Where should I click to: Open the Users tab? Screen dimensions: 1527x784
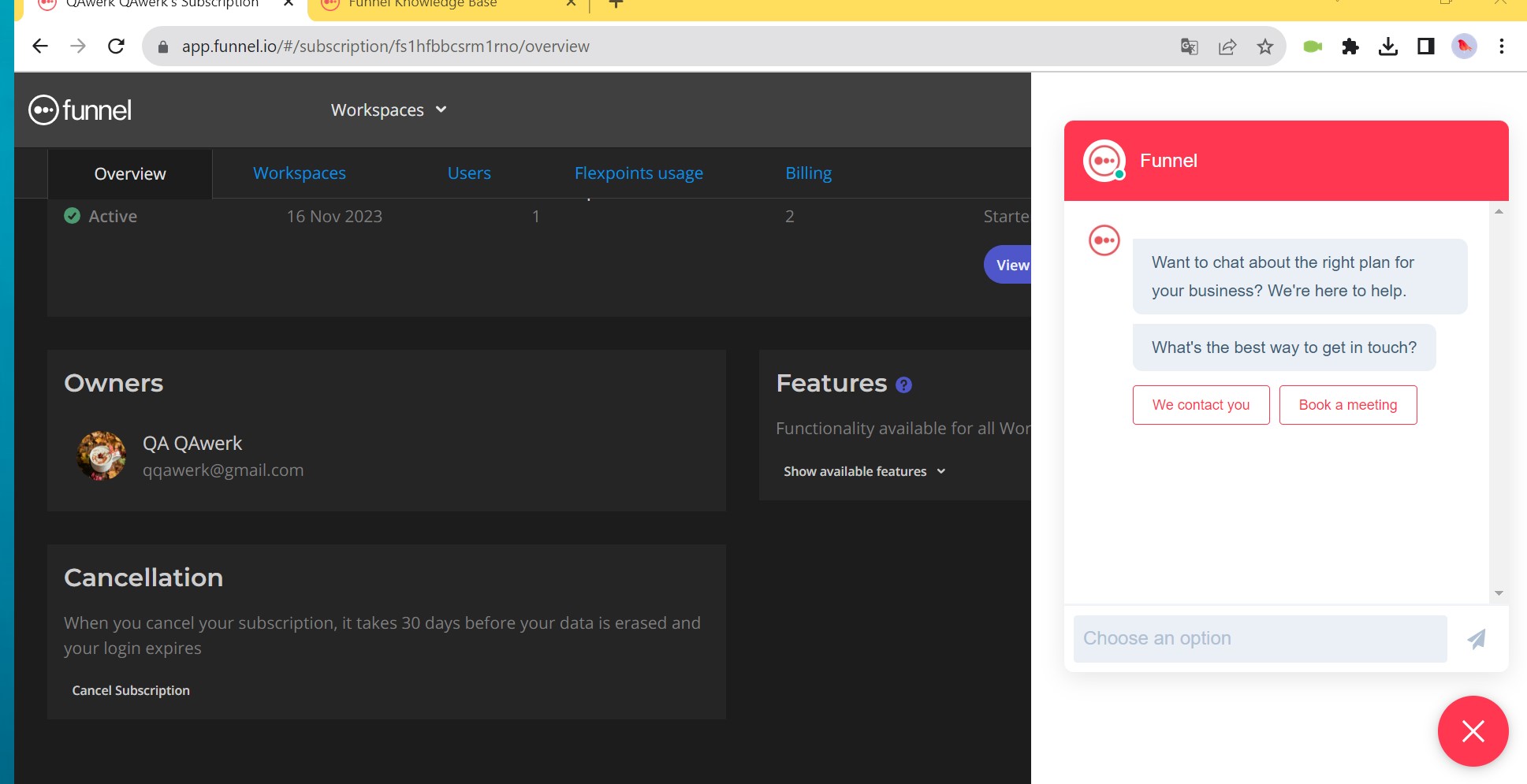(469, 173)
